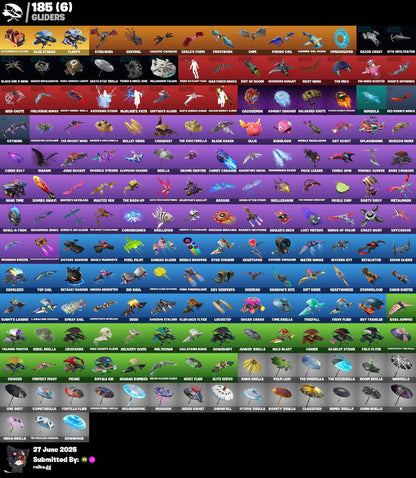This screenshot has height=478, width=416.
Task: Pick the Downpour umbrella glider
Action: (x=74, y=427)
